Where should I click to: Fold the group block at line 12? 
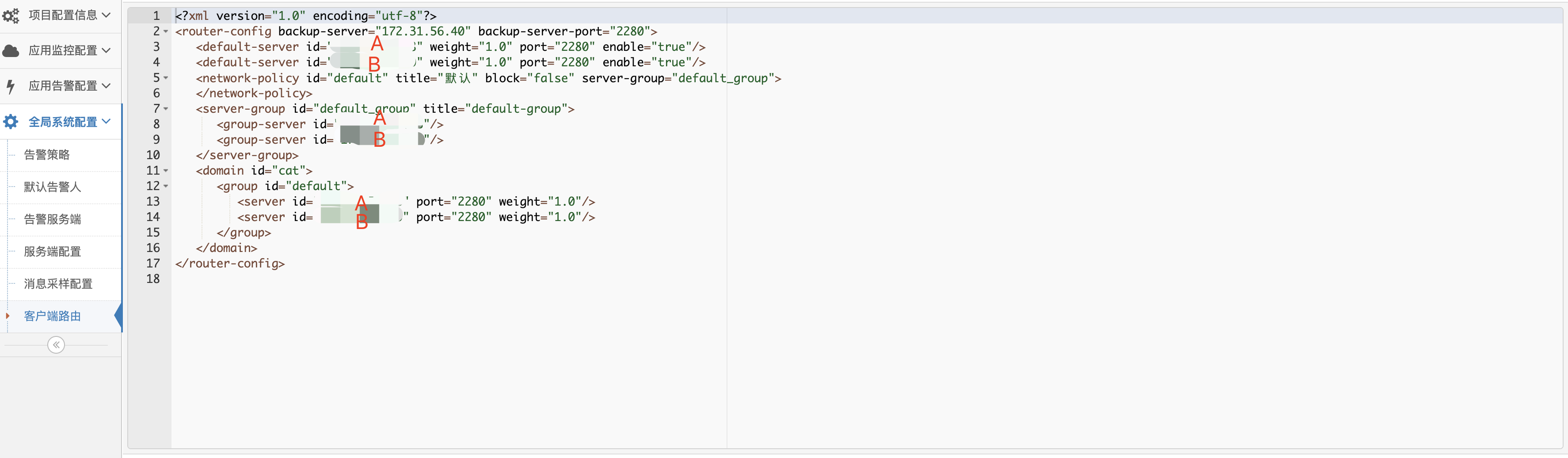point(166,187)
